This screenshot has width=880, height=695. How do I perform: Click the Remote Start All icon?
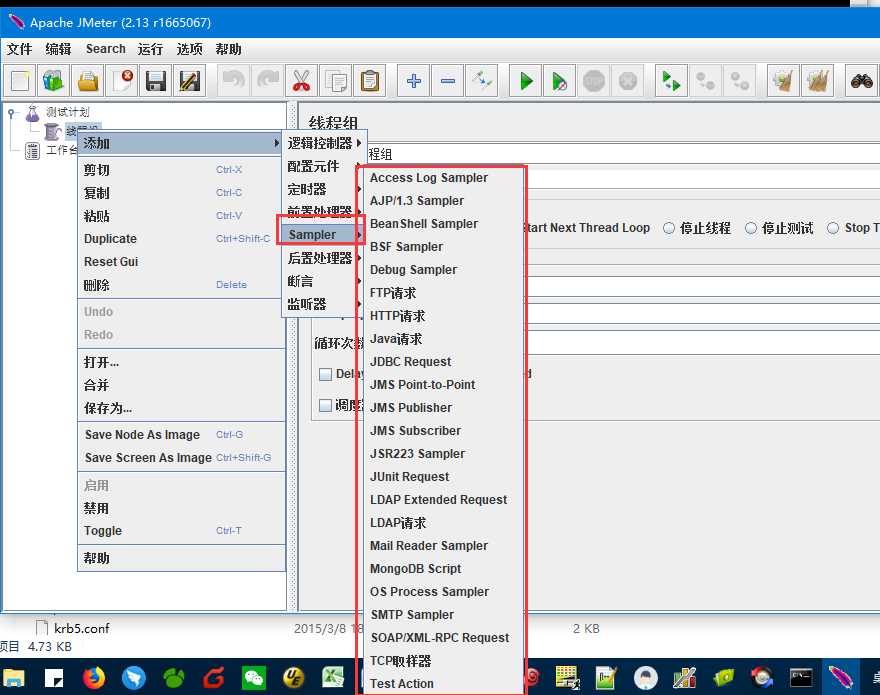(671, 81)
